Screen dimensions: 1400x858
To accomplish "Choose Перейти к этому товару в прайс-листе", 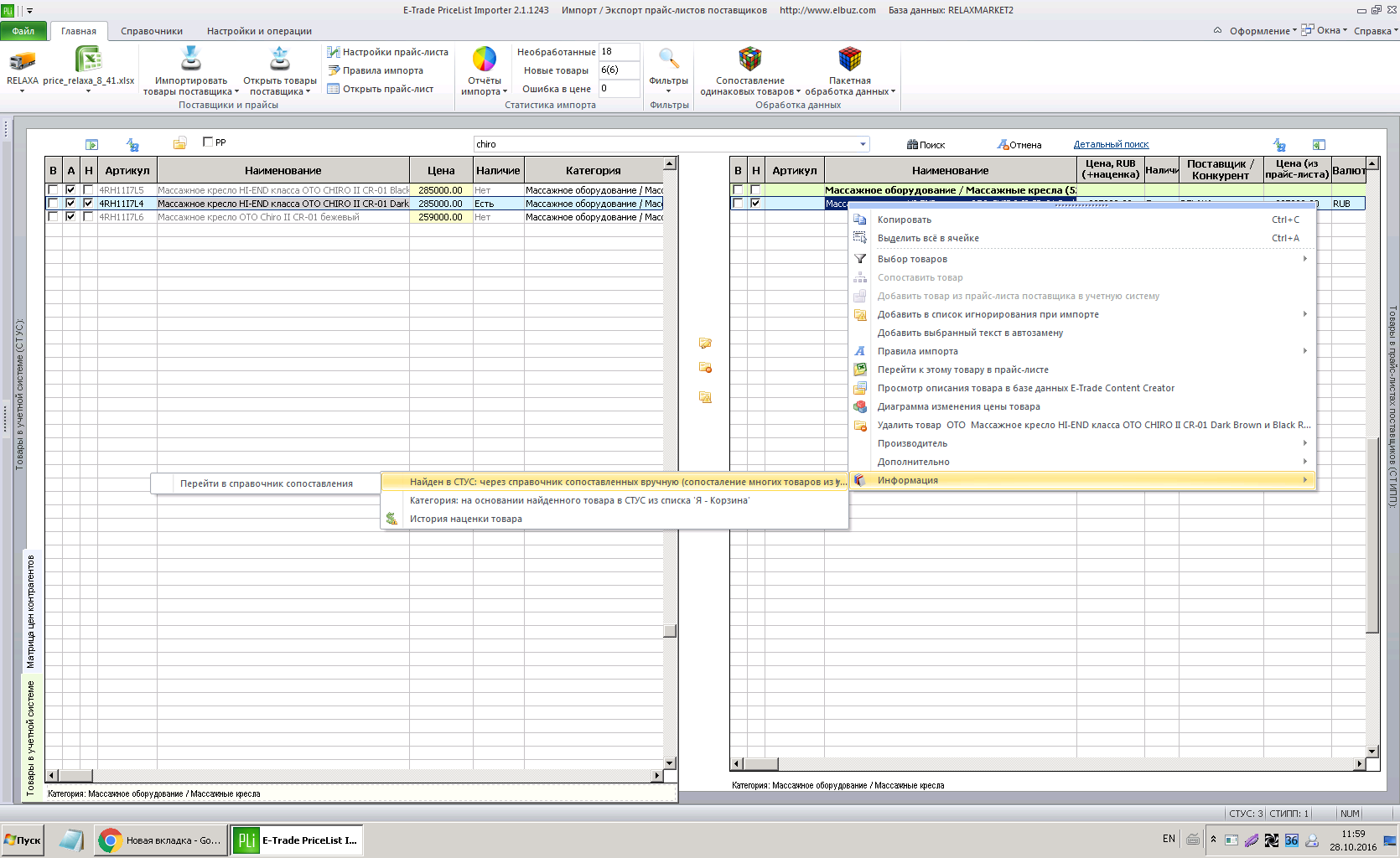I will coord(1081,370).
